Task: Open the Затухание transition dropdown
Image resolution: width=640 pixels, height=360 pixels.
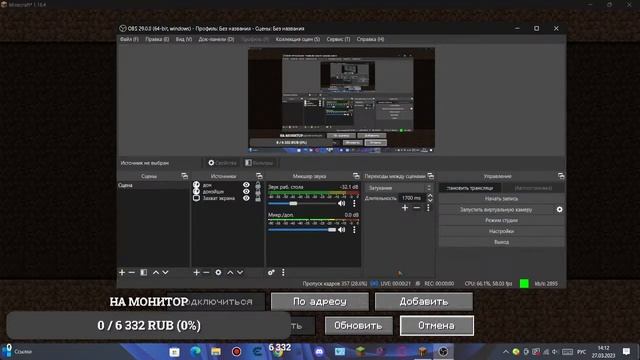Action: coord(399,188)
